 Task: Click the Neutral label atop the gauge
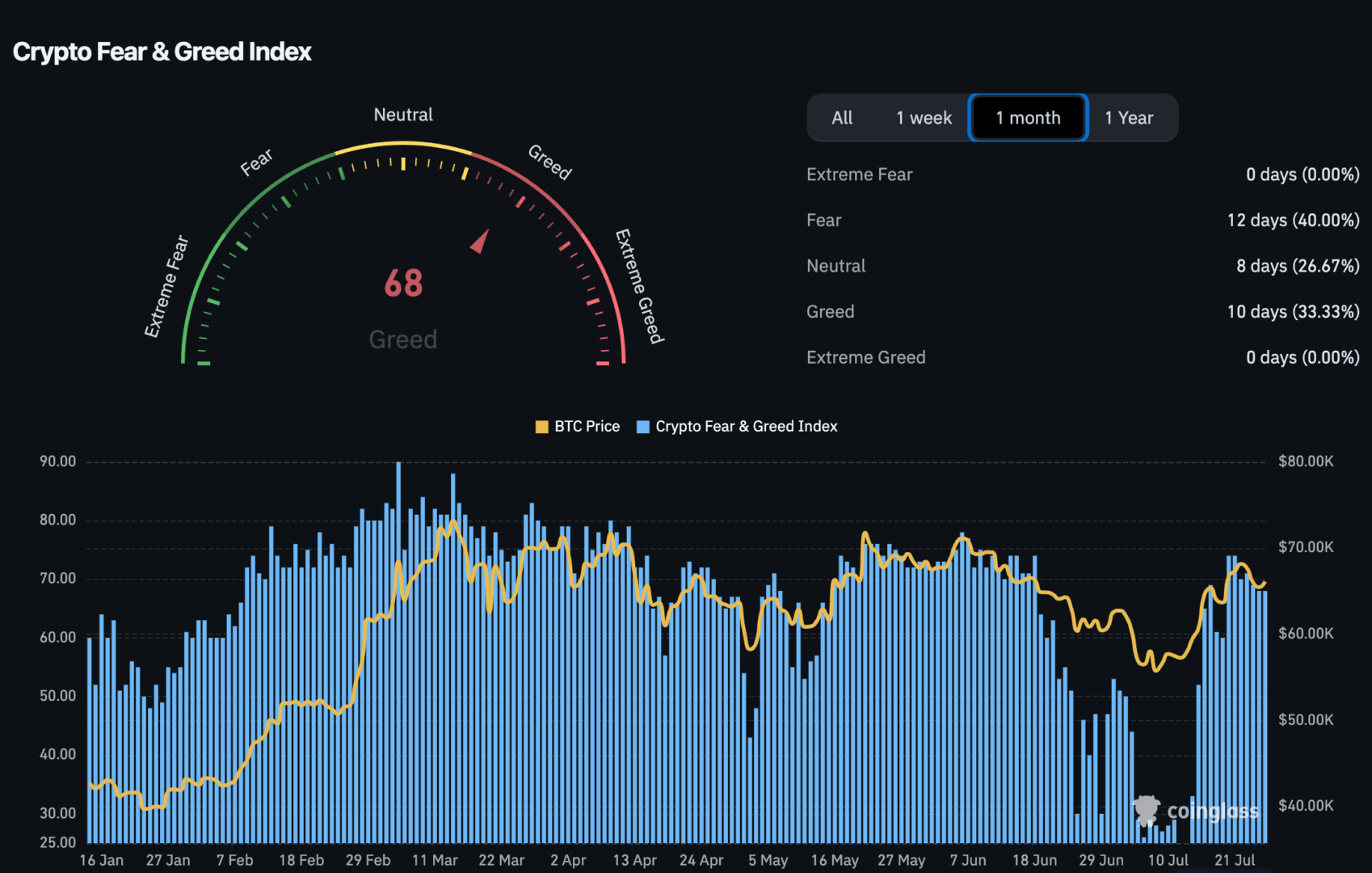point(403,115)
